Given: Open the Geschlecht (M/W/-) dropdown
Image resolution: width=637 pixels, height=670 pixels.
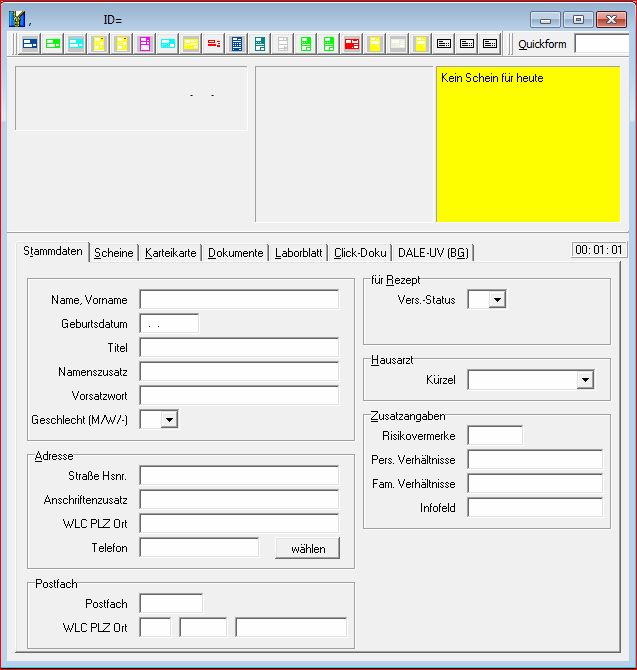Looking at the screenshot, I should (x=169, y=420).
